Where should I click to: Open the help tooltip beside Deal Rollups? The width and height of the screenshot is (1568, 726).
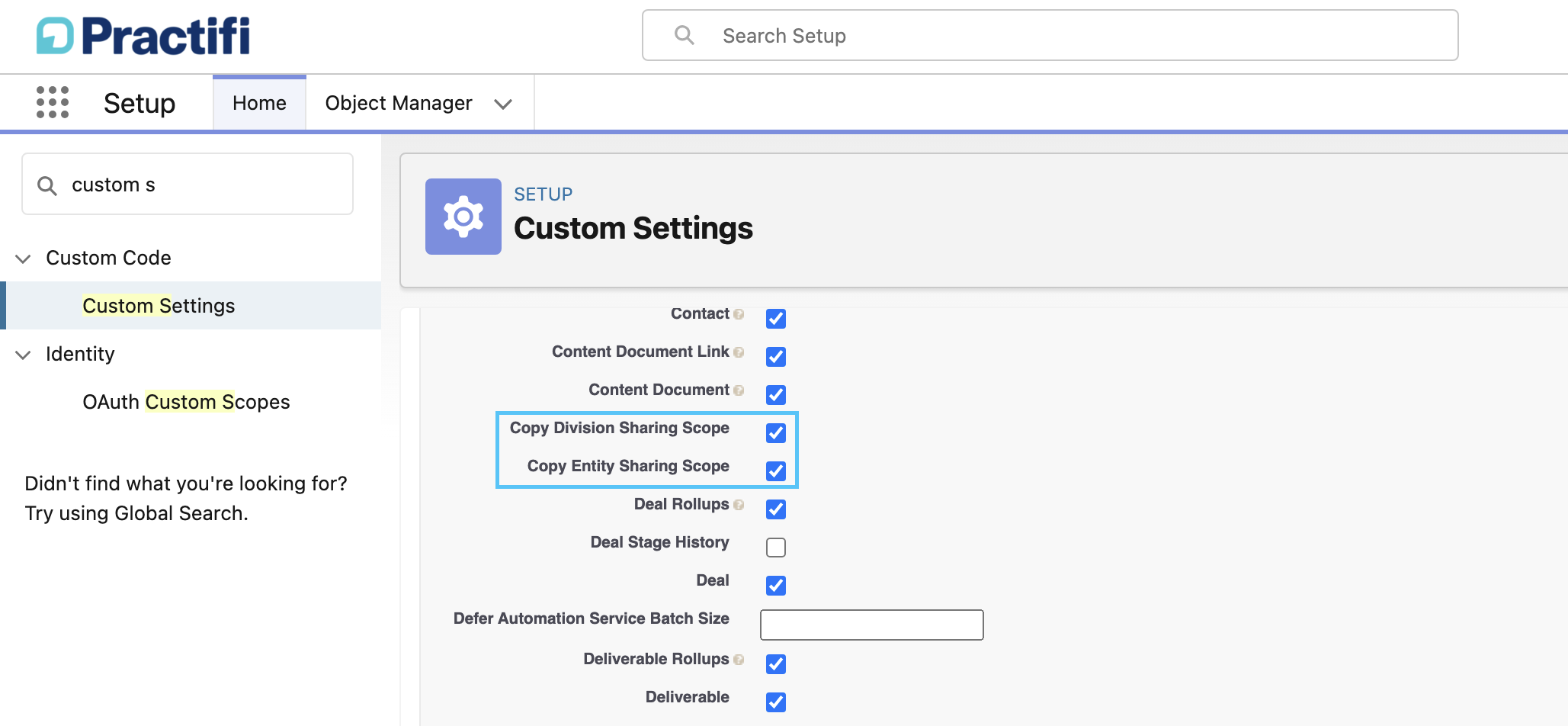click(x=739, y=505)
